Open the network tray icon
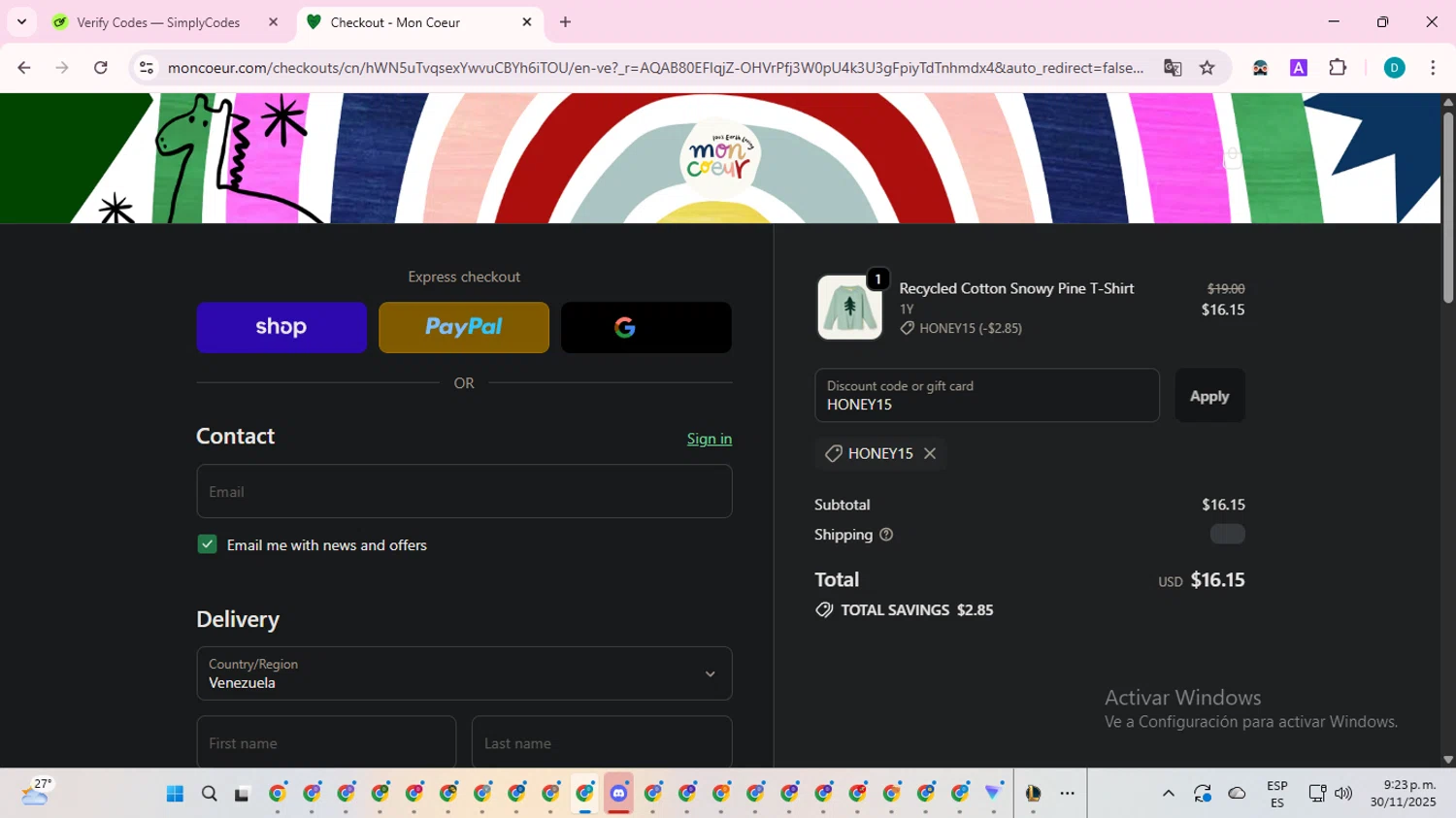 [1316, 794]
